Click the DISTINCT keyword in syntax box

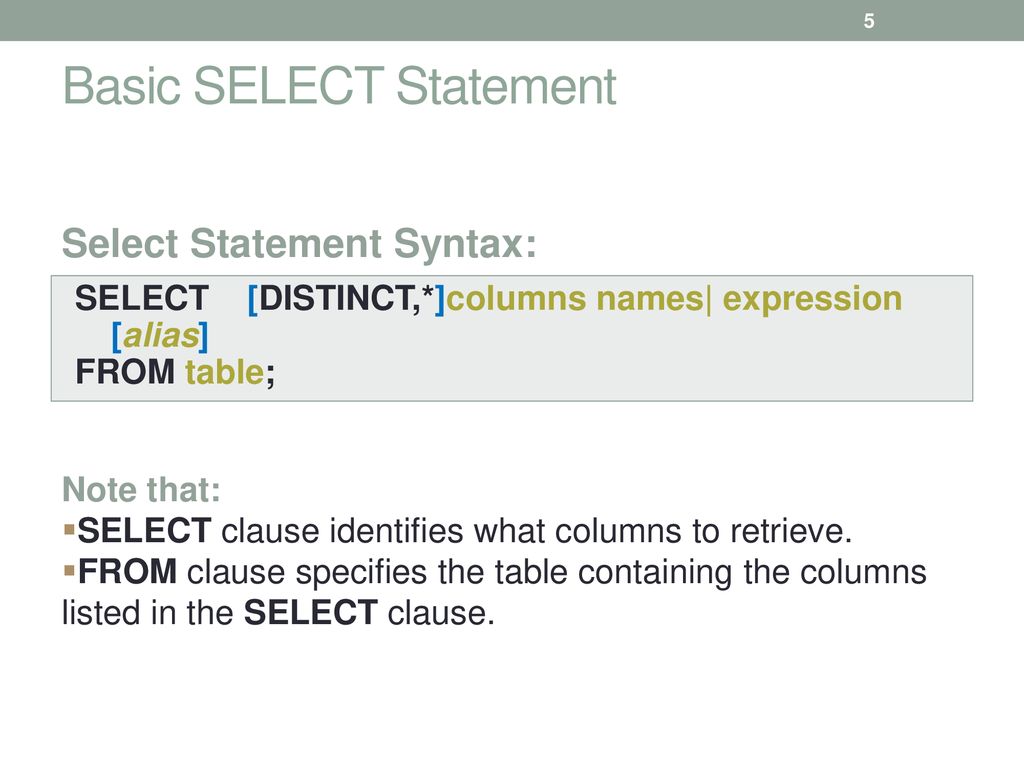point(335,298)
